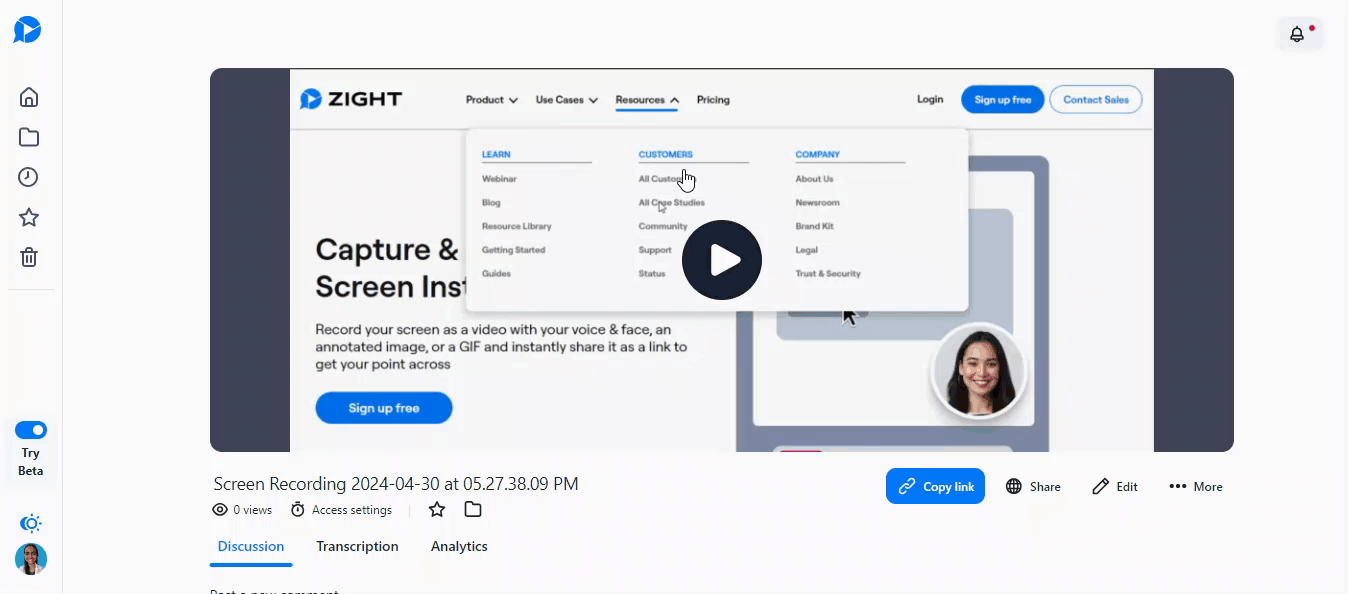
Task: Favorite the recording via the star icon
Action: click(437, 509)
